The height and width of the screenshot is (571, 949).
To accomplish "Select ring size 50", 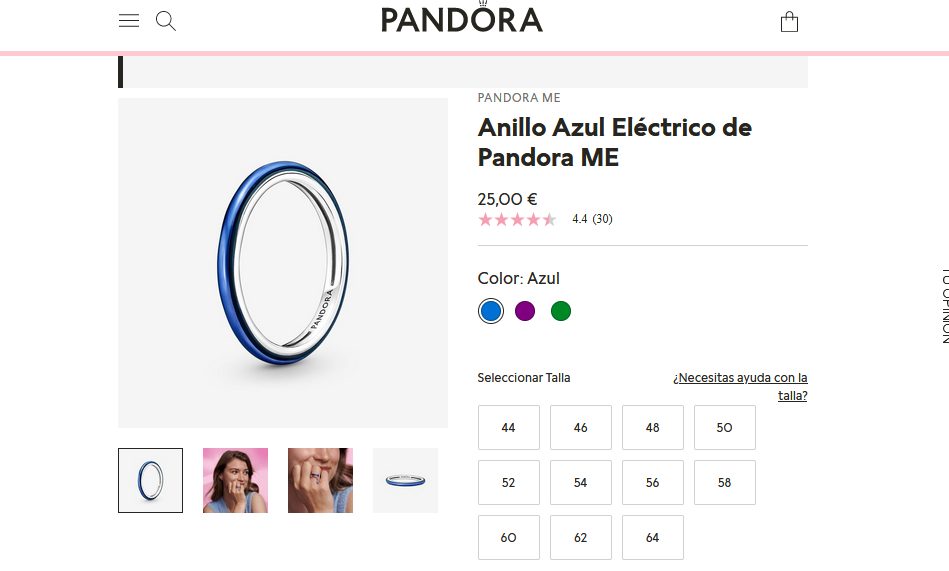I will [724, 427].
